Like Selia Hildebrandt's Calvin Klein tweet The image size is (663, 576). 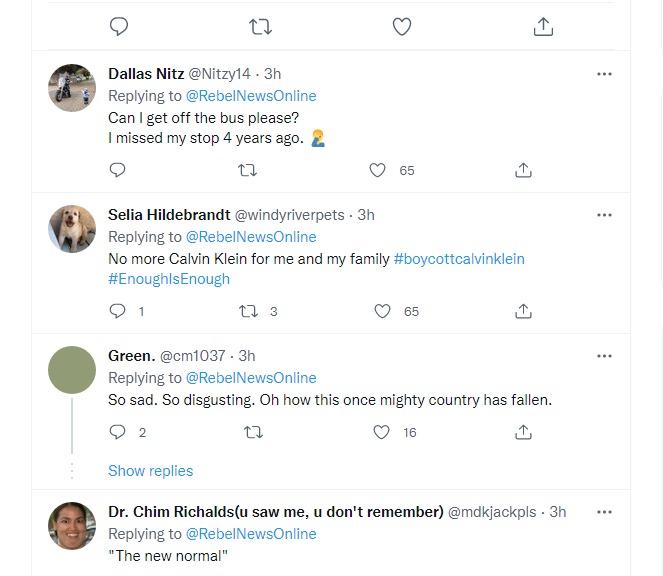pyautogui.click(x=381, y=312)
